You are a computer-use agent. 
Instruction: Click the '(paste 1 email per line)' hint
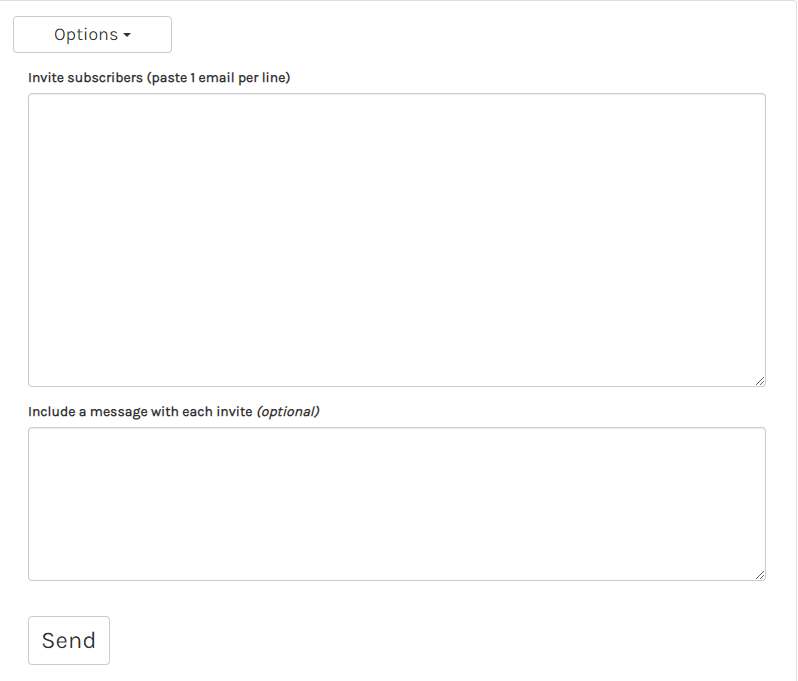click(219, 77)
